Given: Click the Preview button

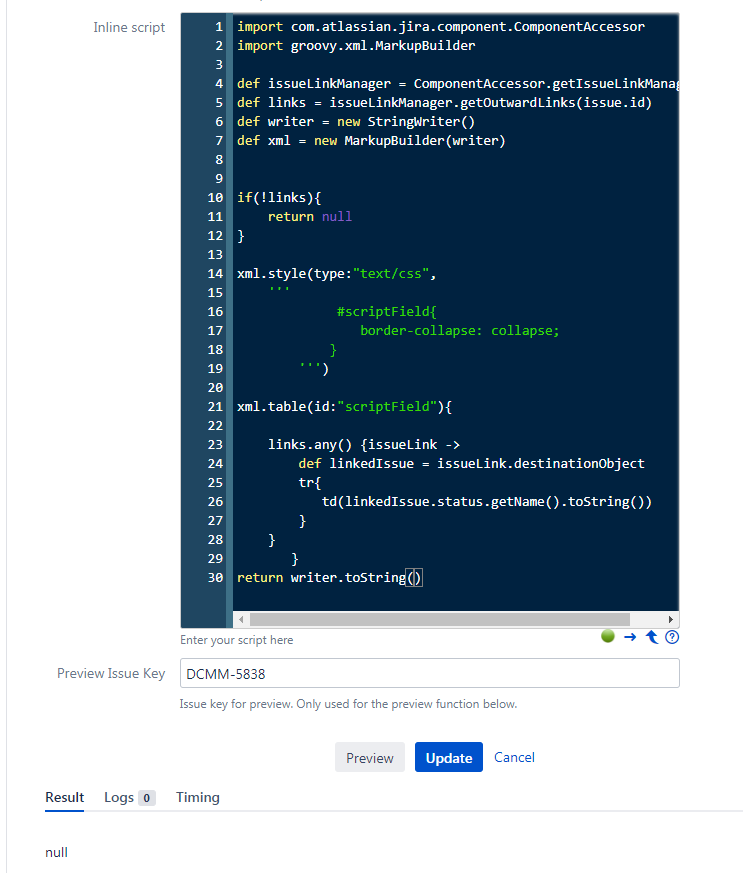Looking at the screenshot, I should click(x=370, y=757).
